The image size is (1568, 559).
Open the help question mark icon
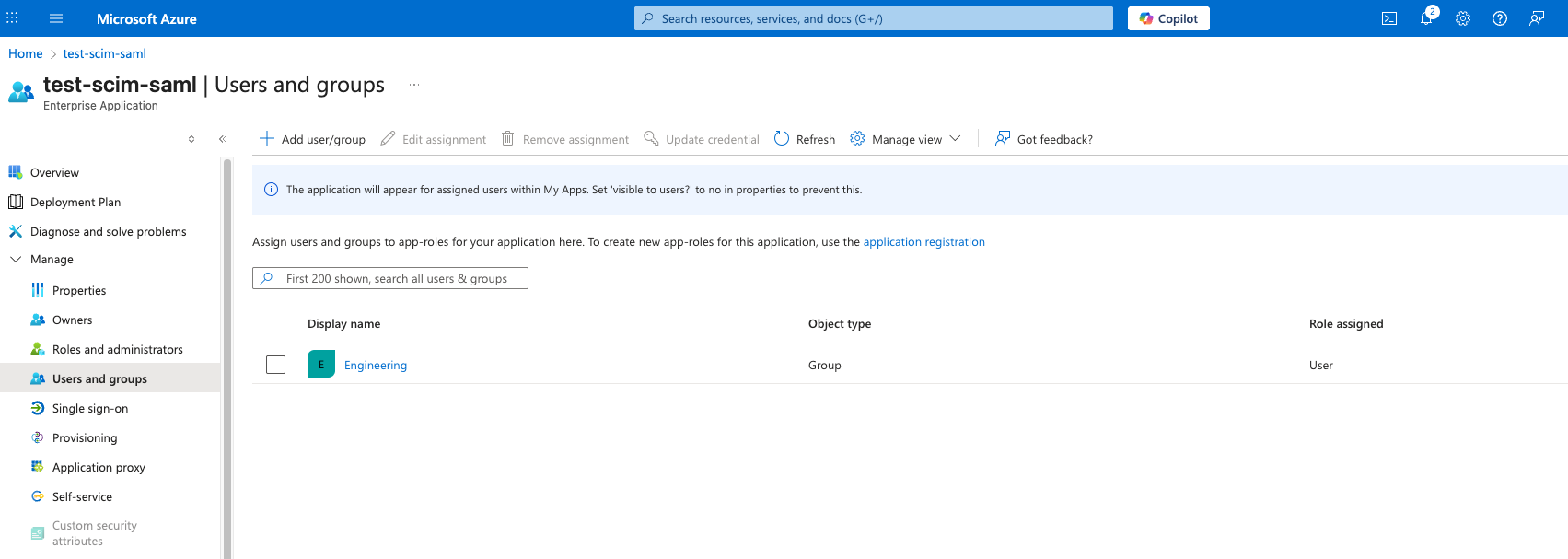[1500, 18]
